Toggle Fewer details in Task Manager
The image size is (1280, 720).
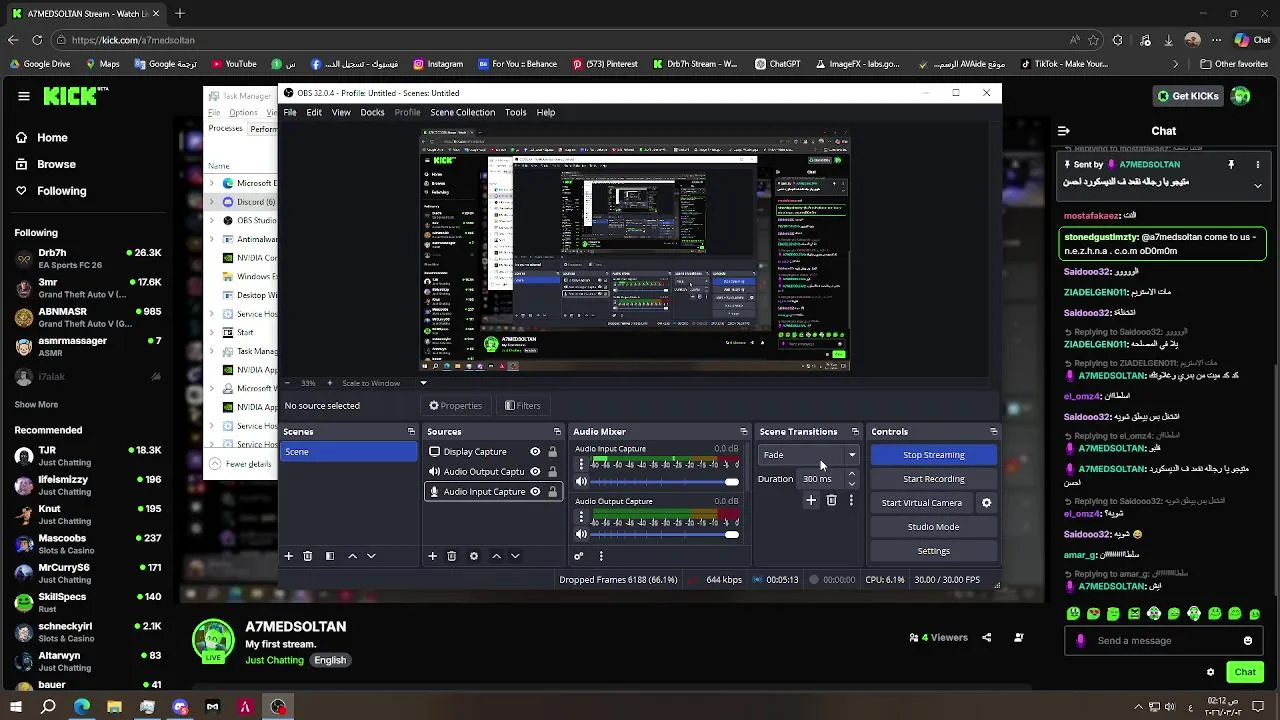click(241, 464)
